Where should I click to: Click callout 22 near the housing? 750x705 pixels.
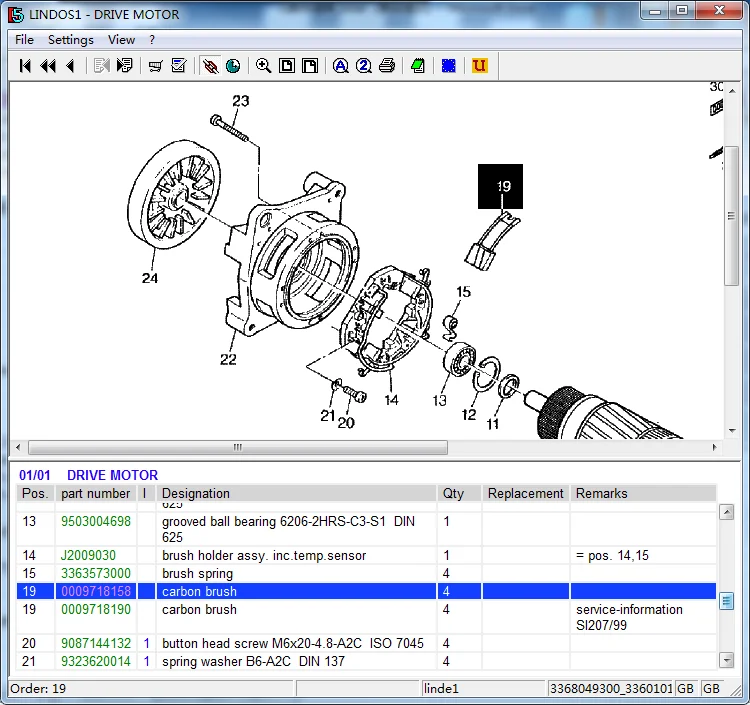228,359
